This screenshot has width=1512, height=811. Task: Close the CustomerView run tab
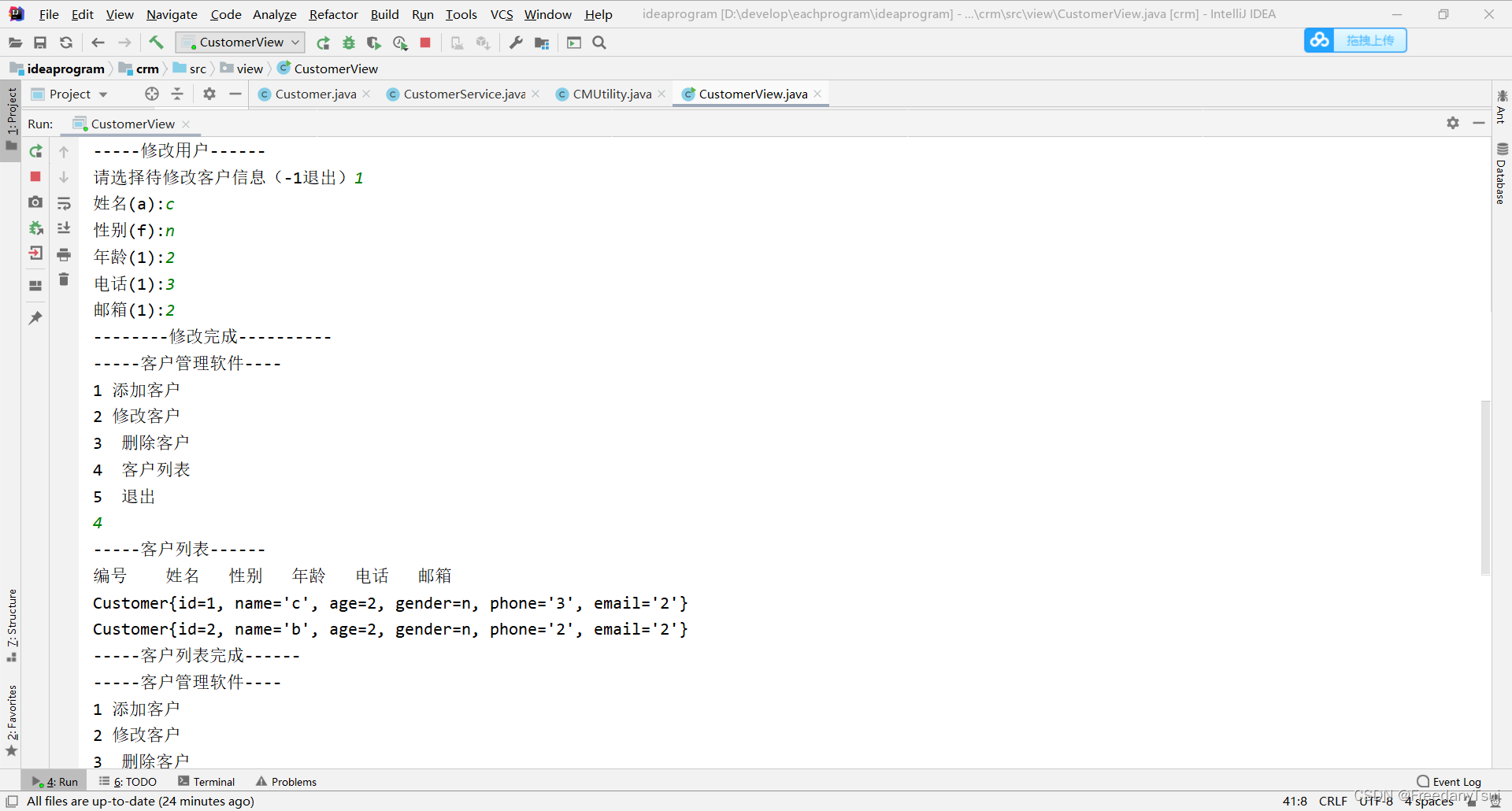(186, 124)
